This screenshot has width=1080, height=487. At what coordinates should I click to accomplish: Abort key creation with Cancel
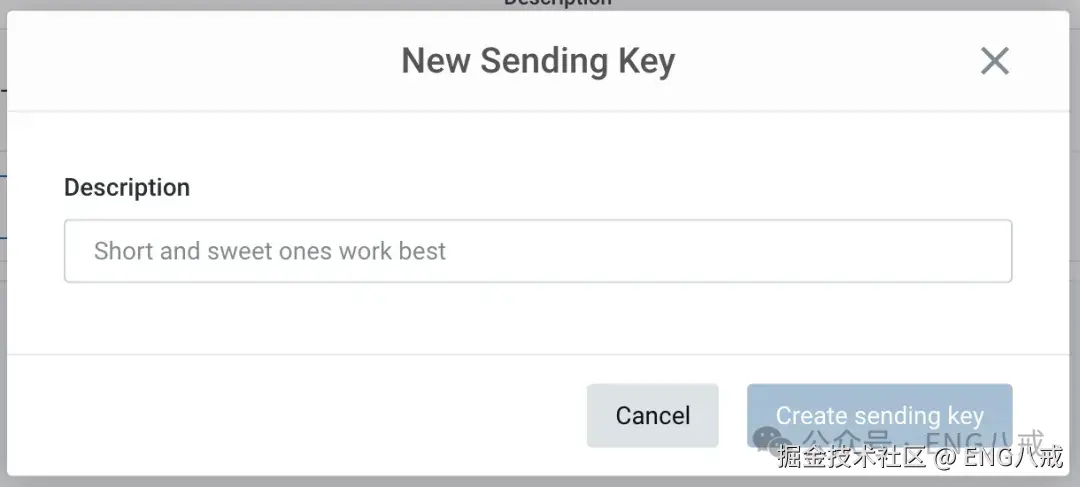(x=652, y=416)
